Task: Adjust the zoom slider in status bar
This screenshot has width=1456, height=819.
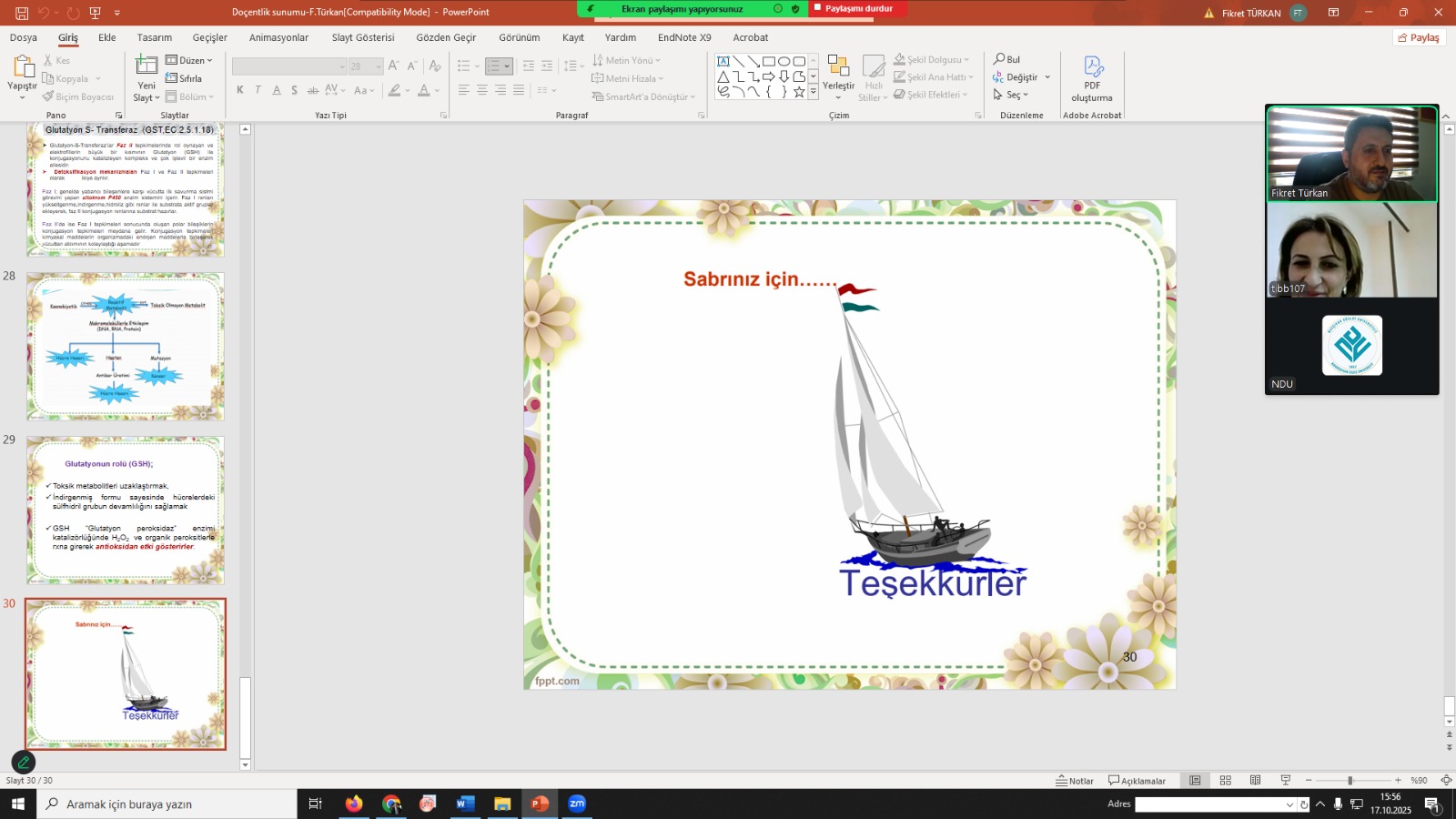Action: click(x=1350, y=781)
